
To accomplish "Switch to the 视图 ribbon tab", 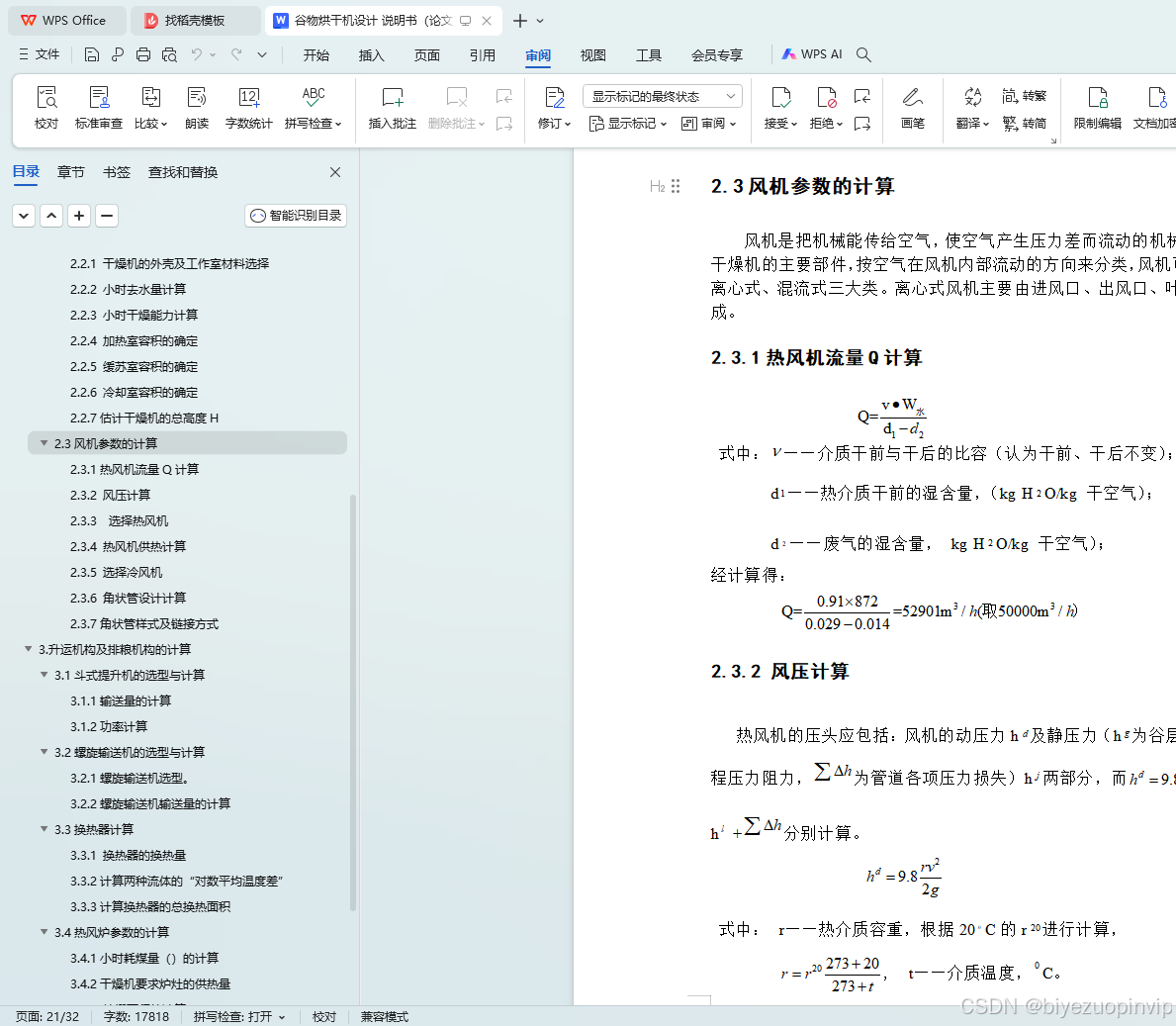I will (592, 54).
